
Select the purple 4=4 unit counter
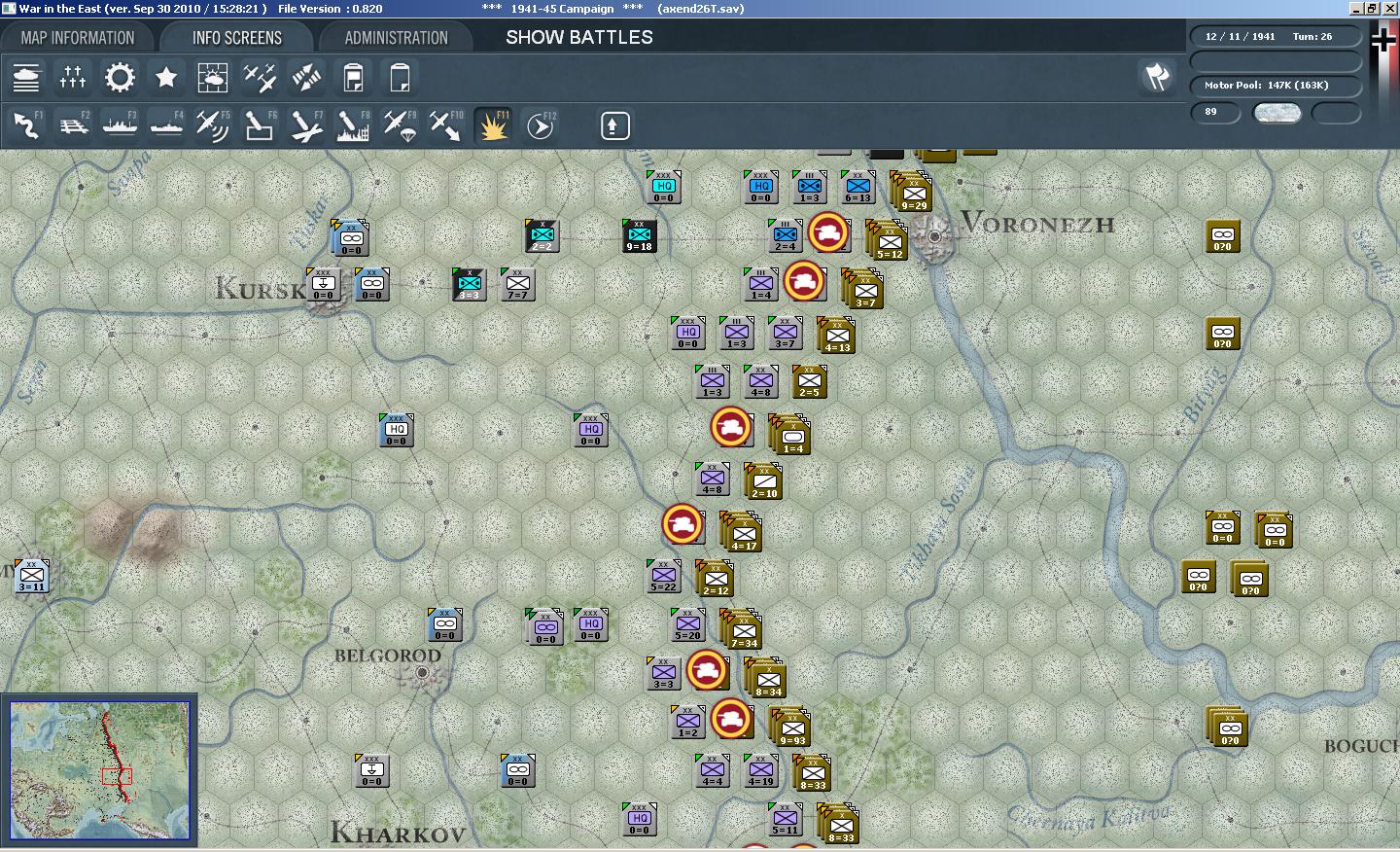click(x=712, y=771)
